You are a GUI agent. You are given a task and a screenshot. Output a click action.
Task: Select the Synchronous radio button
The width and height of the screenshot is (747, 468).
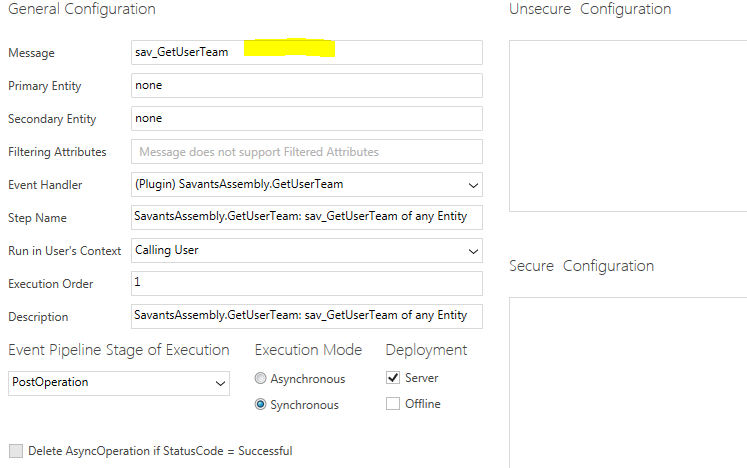261,405
